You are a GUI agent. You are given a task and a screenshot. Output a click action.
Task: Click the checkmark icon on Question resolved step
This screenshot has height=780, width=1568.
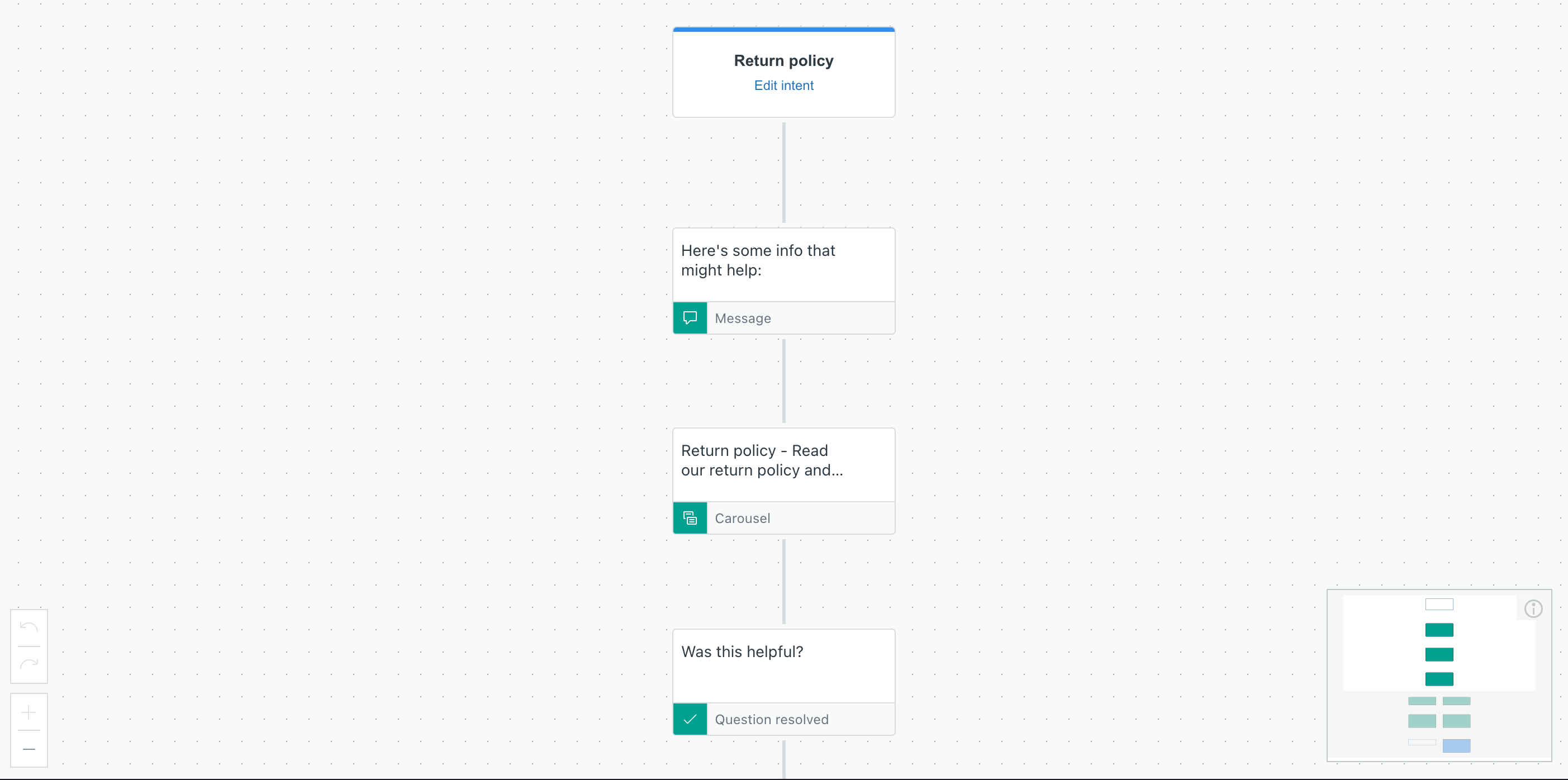tap(690, 719)
